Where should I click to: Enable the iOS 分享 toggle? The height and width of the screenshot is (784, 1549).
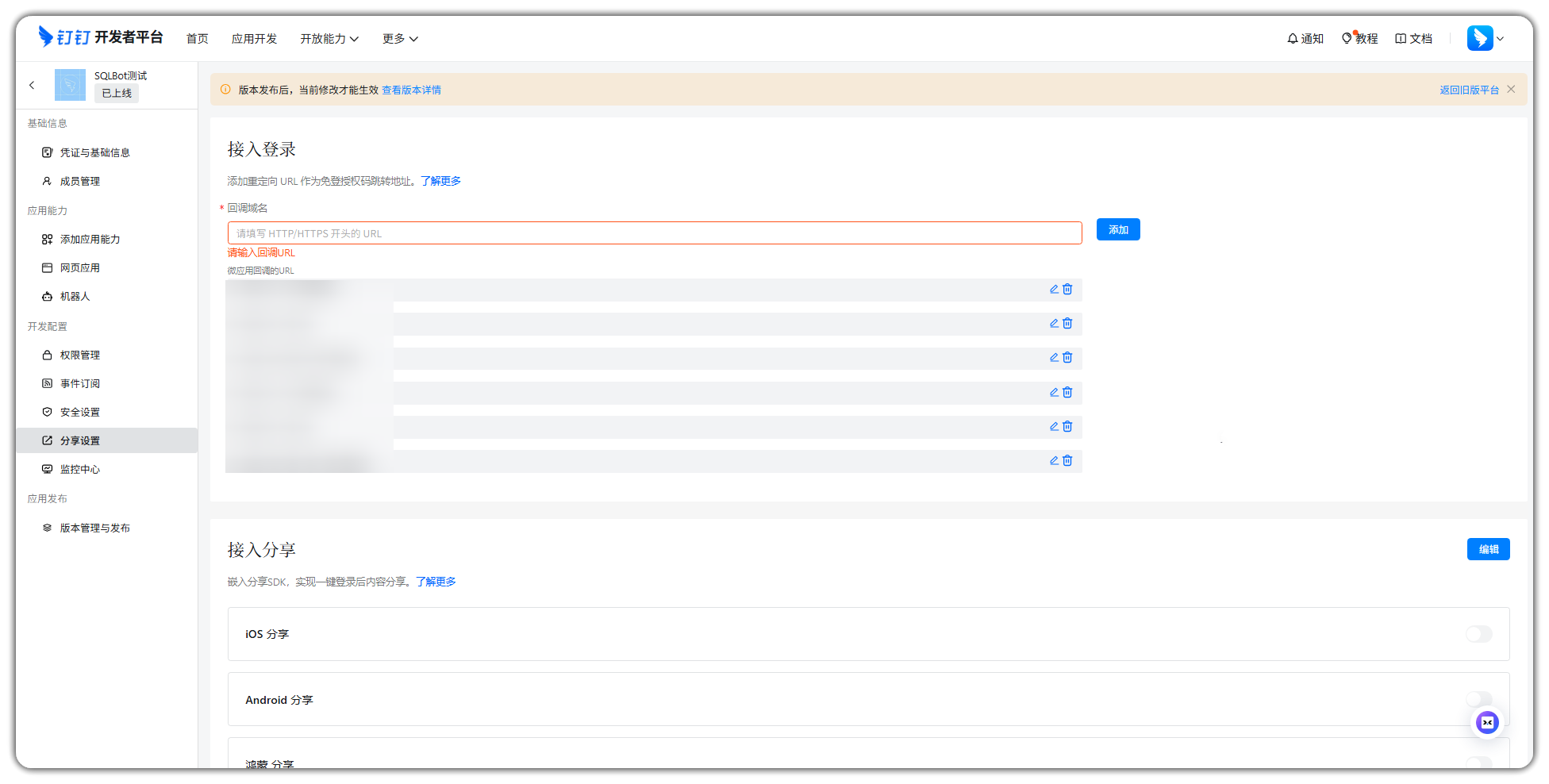(1478, 634)
